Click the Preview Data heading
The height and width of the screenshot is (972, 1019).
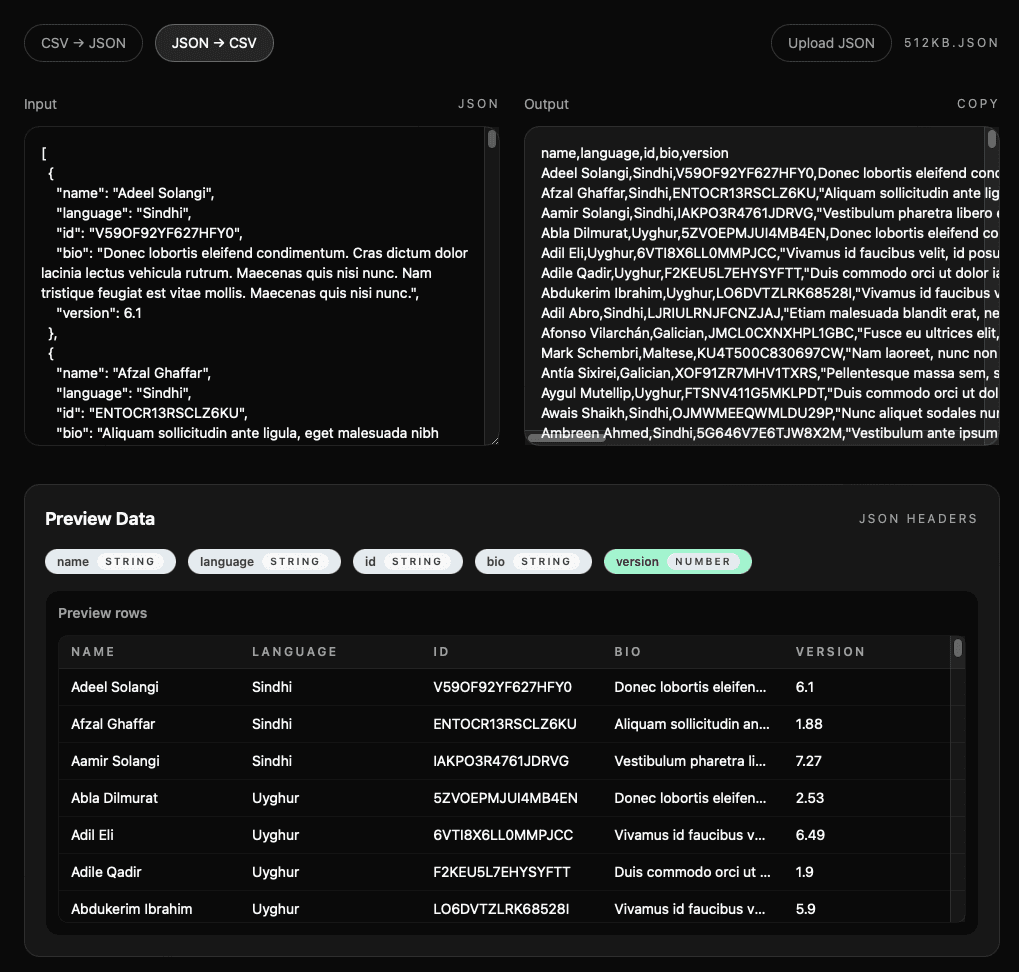[99, 518]
